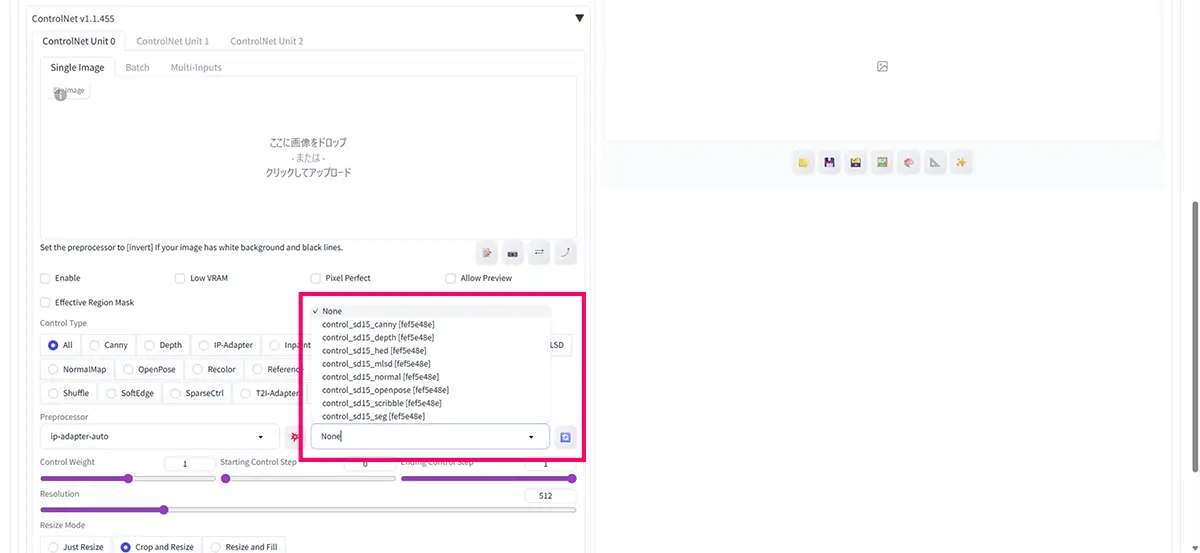Open the Preprocessor ip-adapter-auto dropdown
Viewport: 1200px width, 553px height.
(x=160, y=437)
